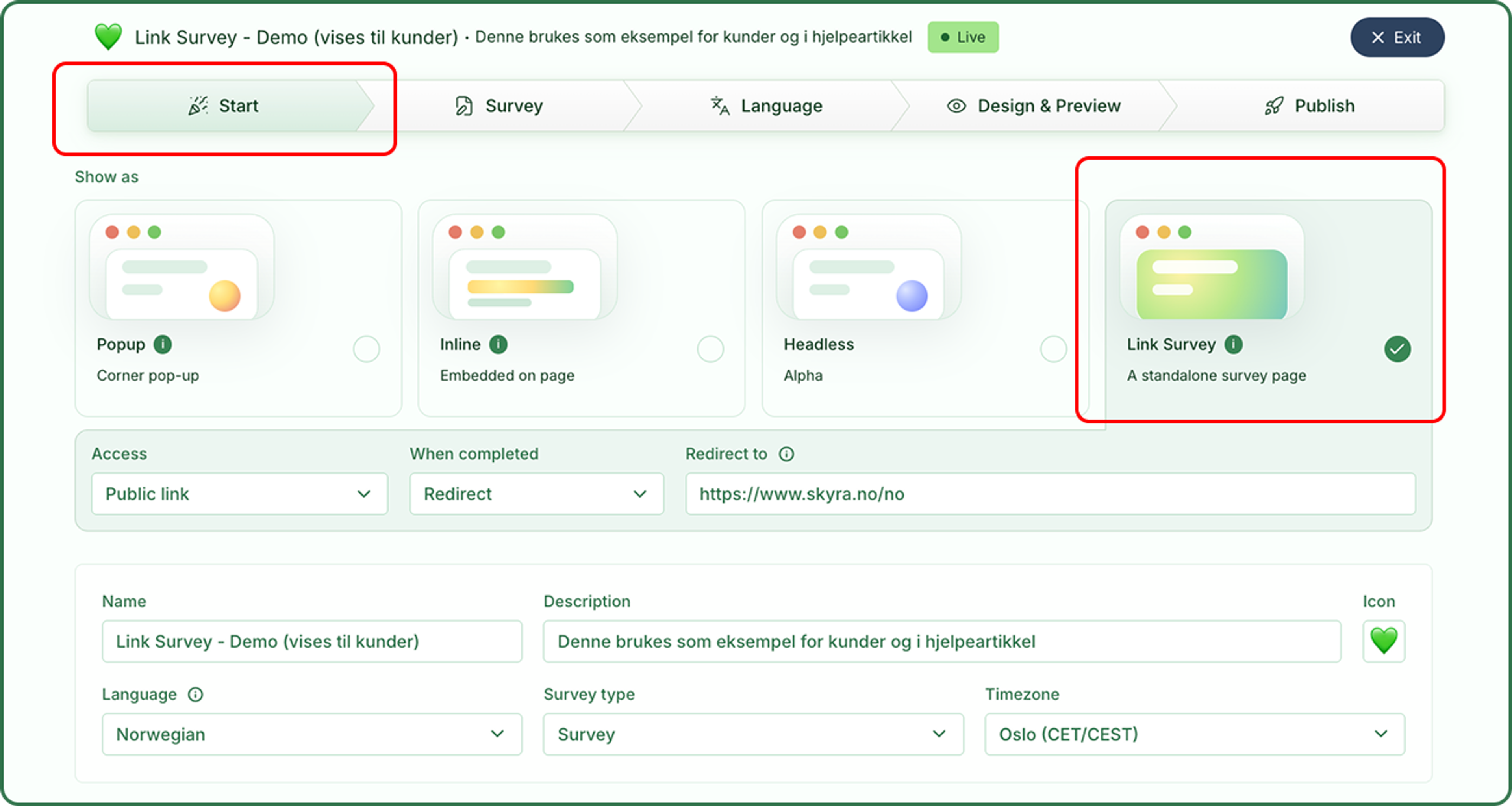
Task: Open the heart Icon picker field
Action: pos(1384,641)
